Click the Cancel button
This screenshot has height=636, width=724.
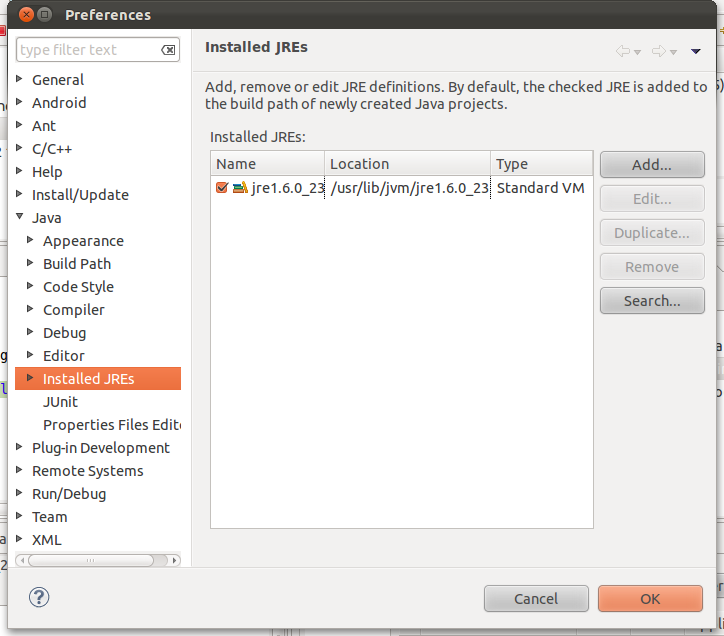(536, 598)
